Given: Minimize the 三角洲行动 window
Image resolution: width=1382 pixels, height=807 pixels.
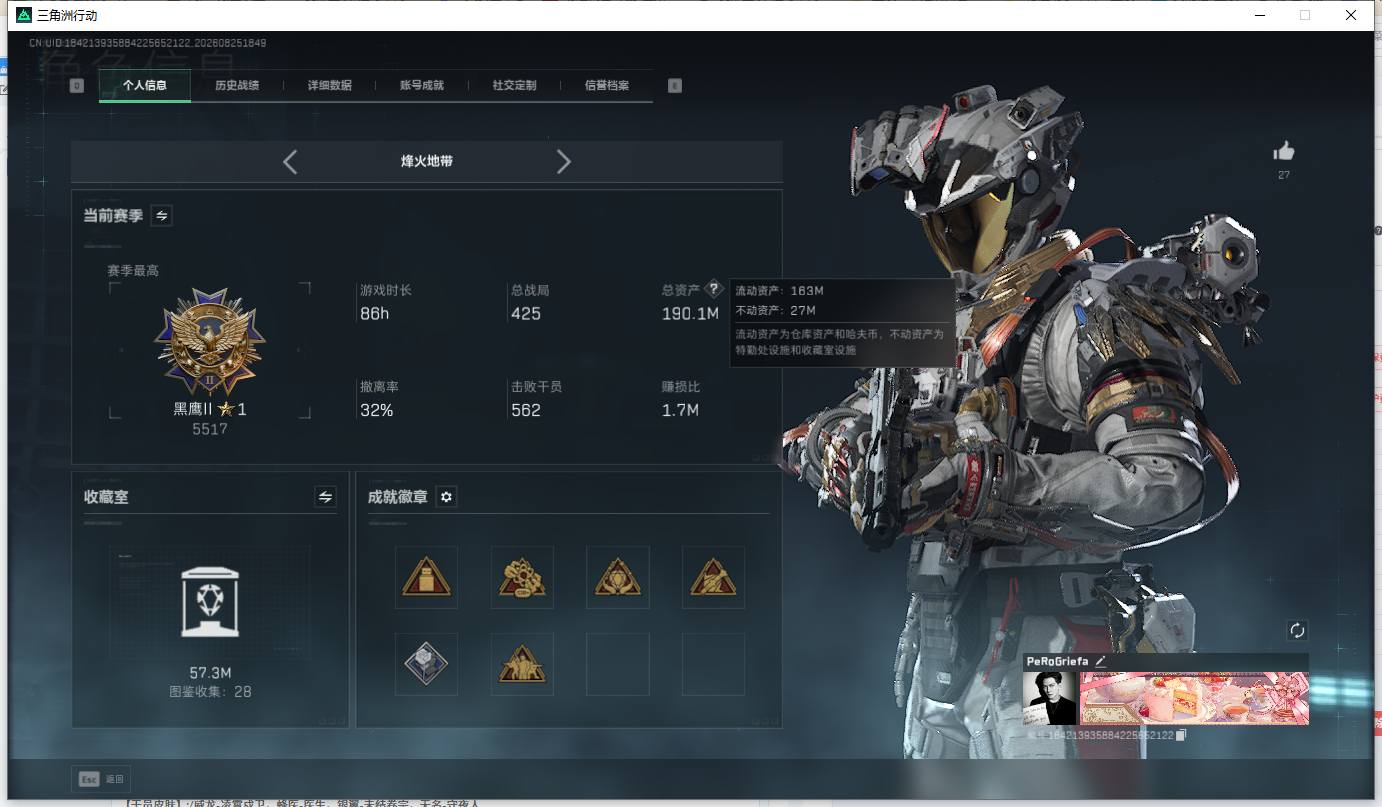Looking at the screenshot, I should point(1260,15).
